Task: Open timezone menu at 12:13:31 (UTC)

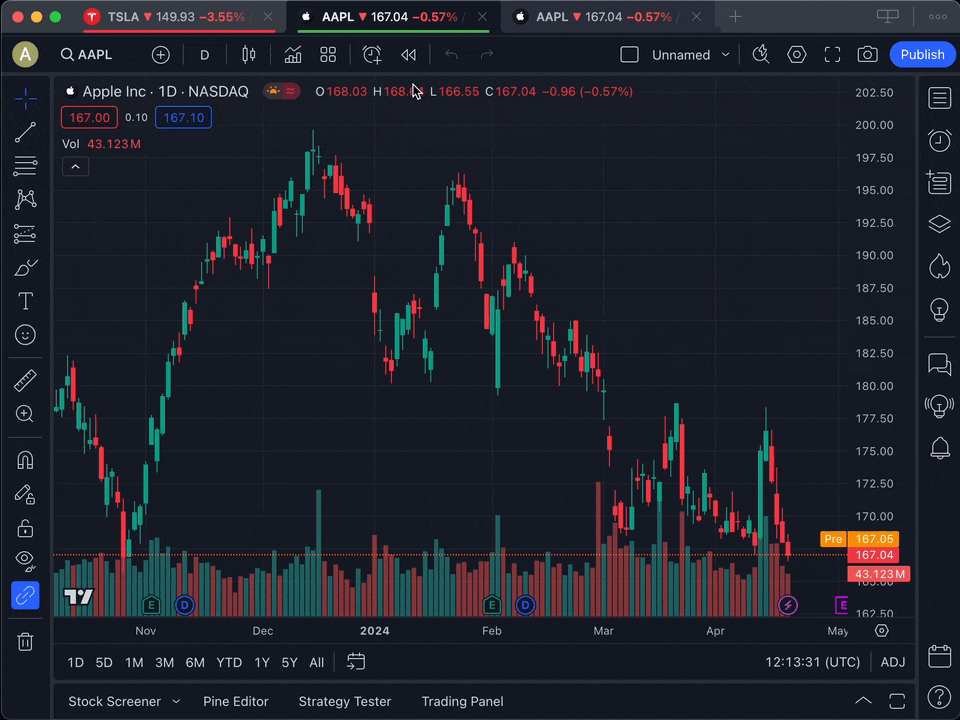Action: 812,662
